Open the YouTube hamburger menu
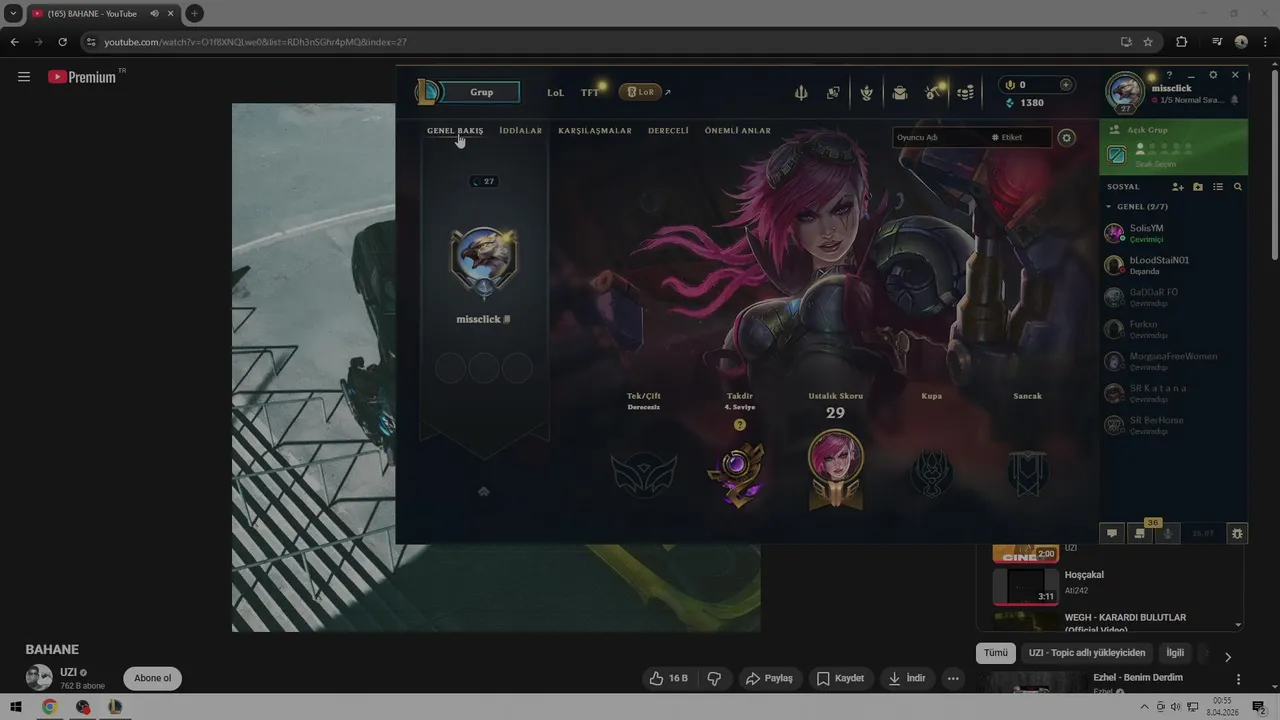This screenshot has height=720, width=1280. click(24, 76)
